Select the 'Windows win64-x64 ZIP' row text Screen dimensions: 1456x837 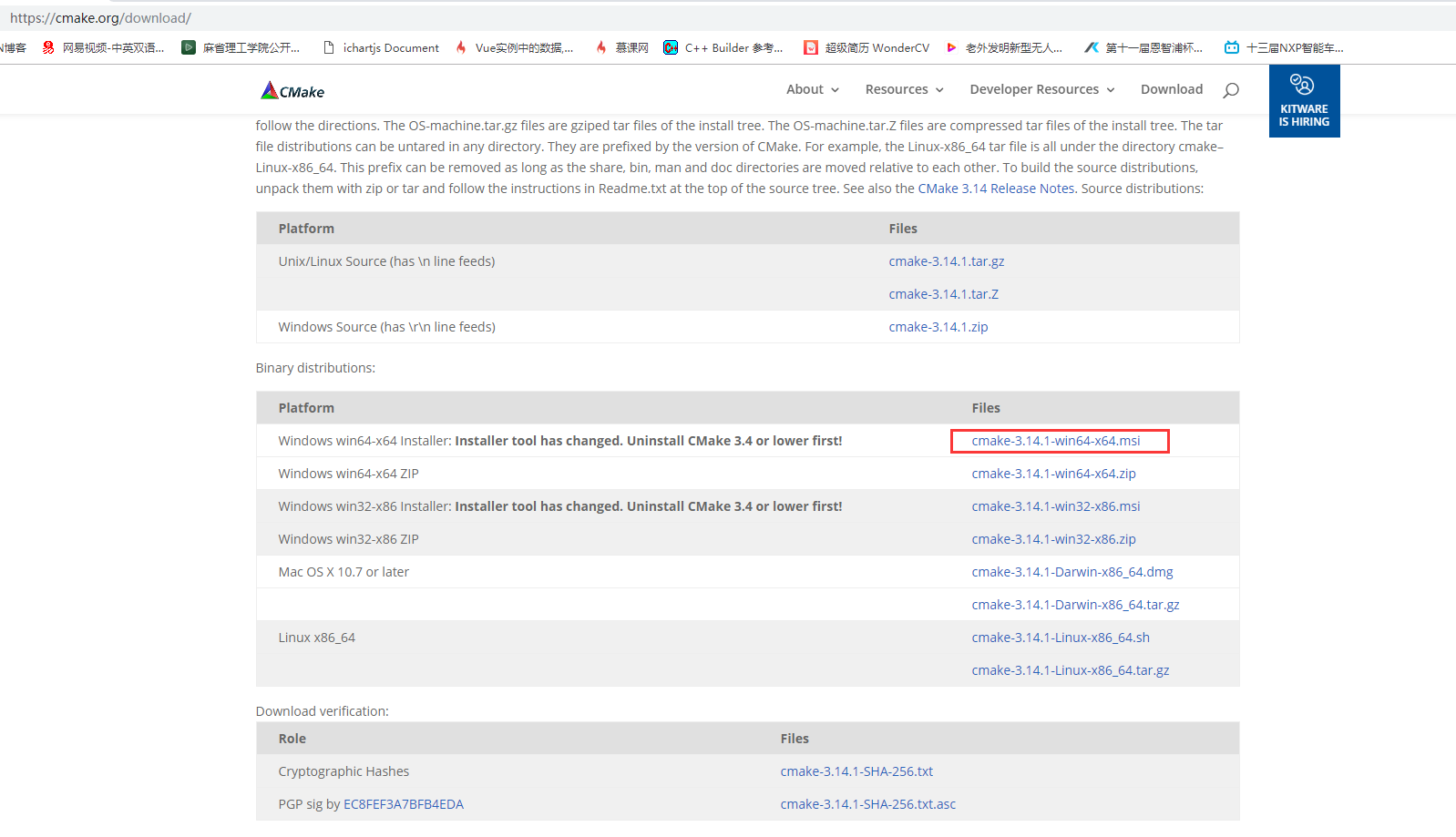349,474
